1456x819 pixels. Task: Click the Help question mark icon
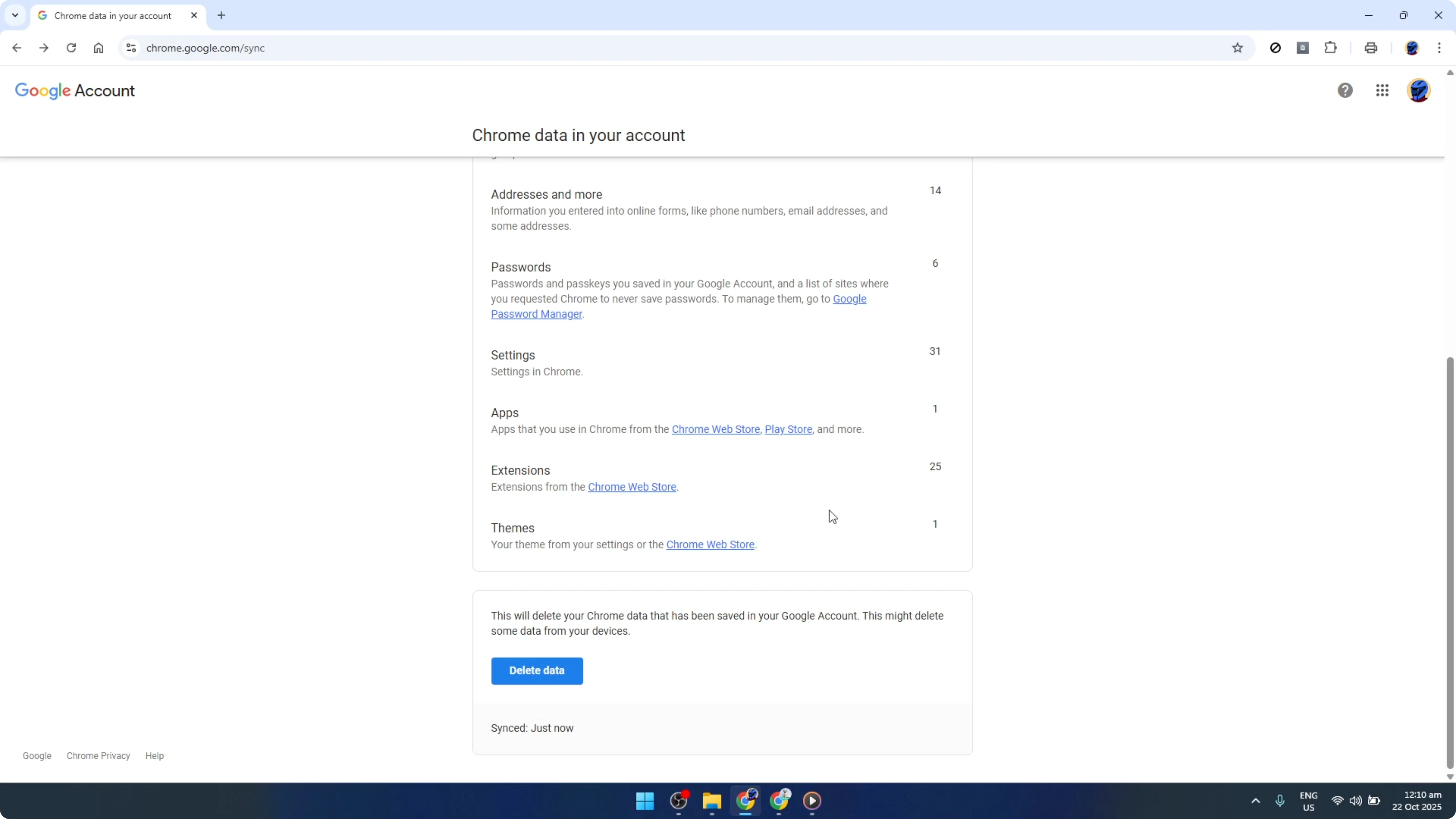pyautogui.click(x=1345, y=91)
